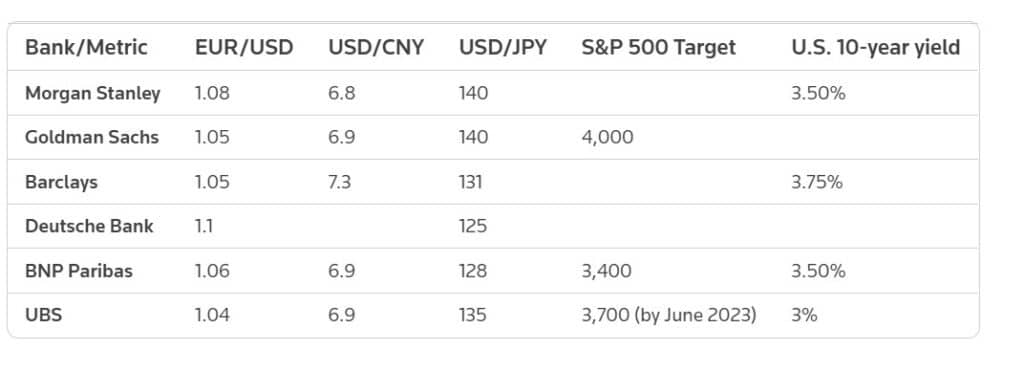The image size is (1024, 371).
Task: Click the Barclays row label
Action: [61, 182]
